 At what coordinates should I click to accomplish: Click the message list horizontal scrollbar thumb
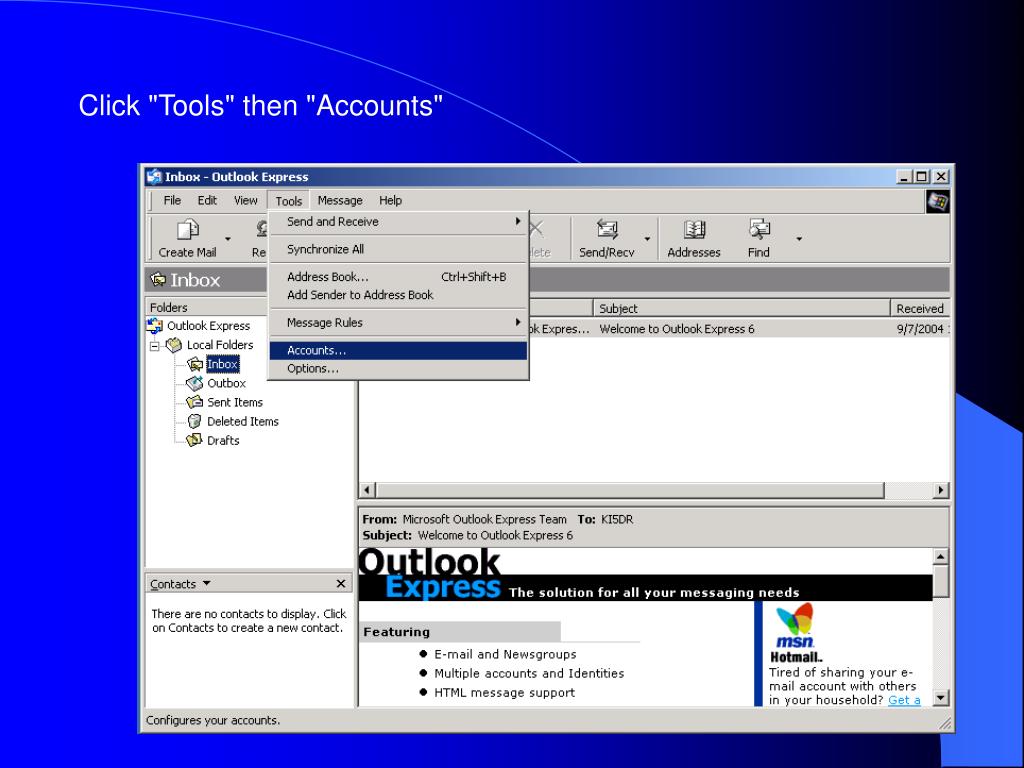[x=630, y=490]
